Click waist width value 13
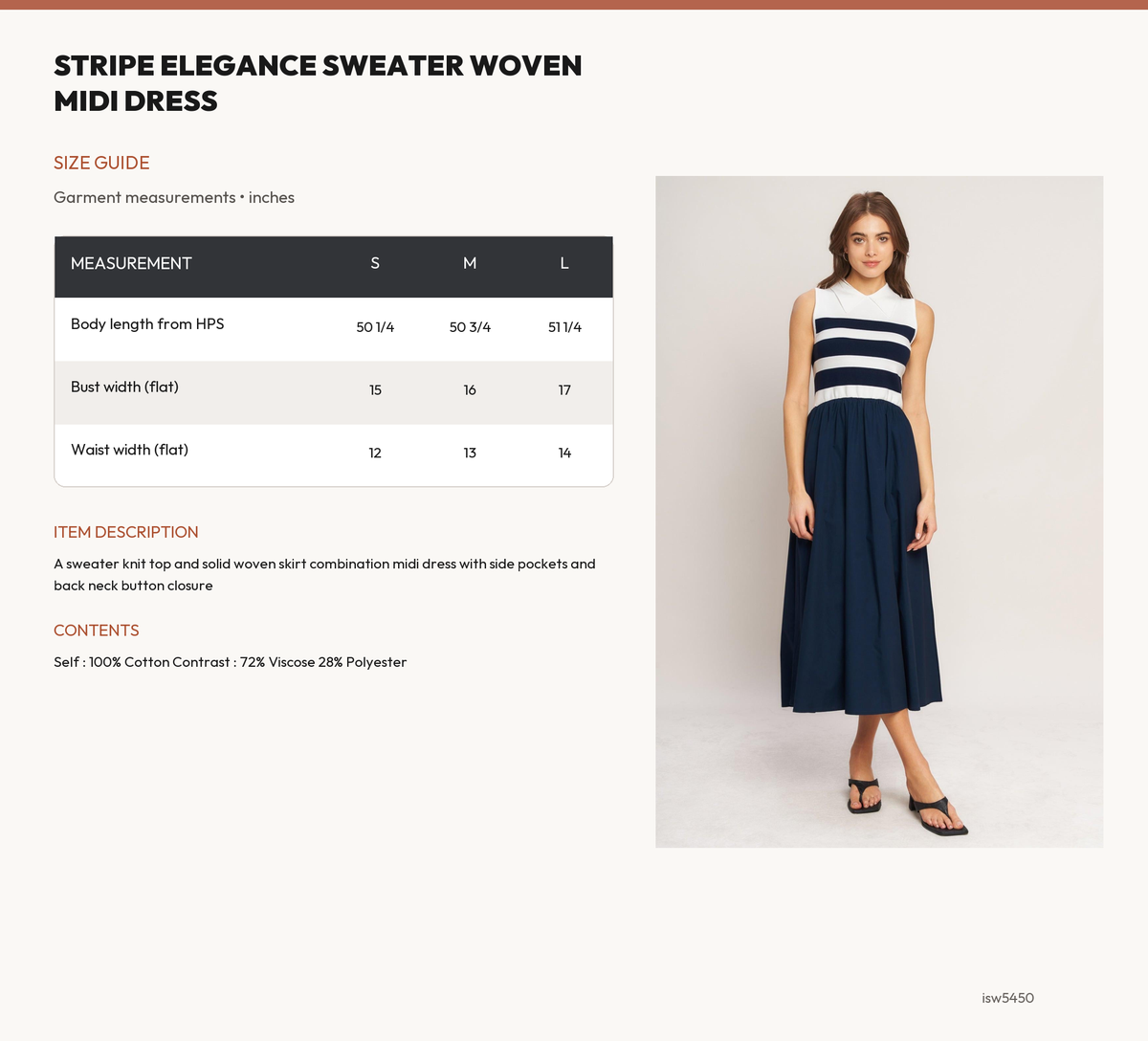The width and height of the screenshot is (1148, 1041). [470, 453]
